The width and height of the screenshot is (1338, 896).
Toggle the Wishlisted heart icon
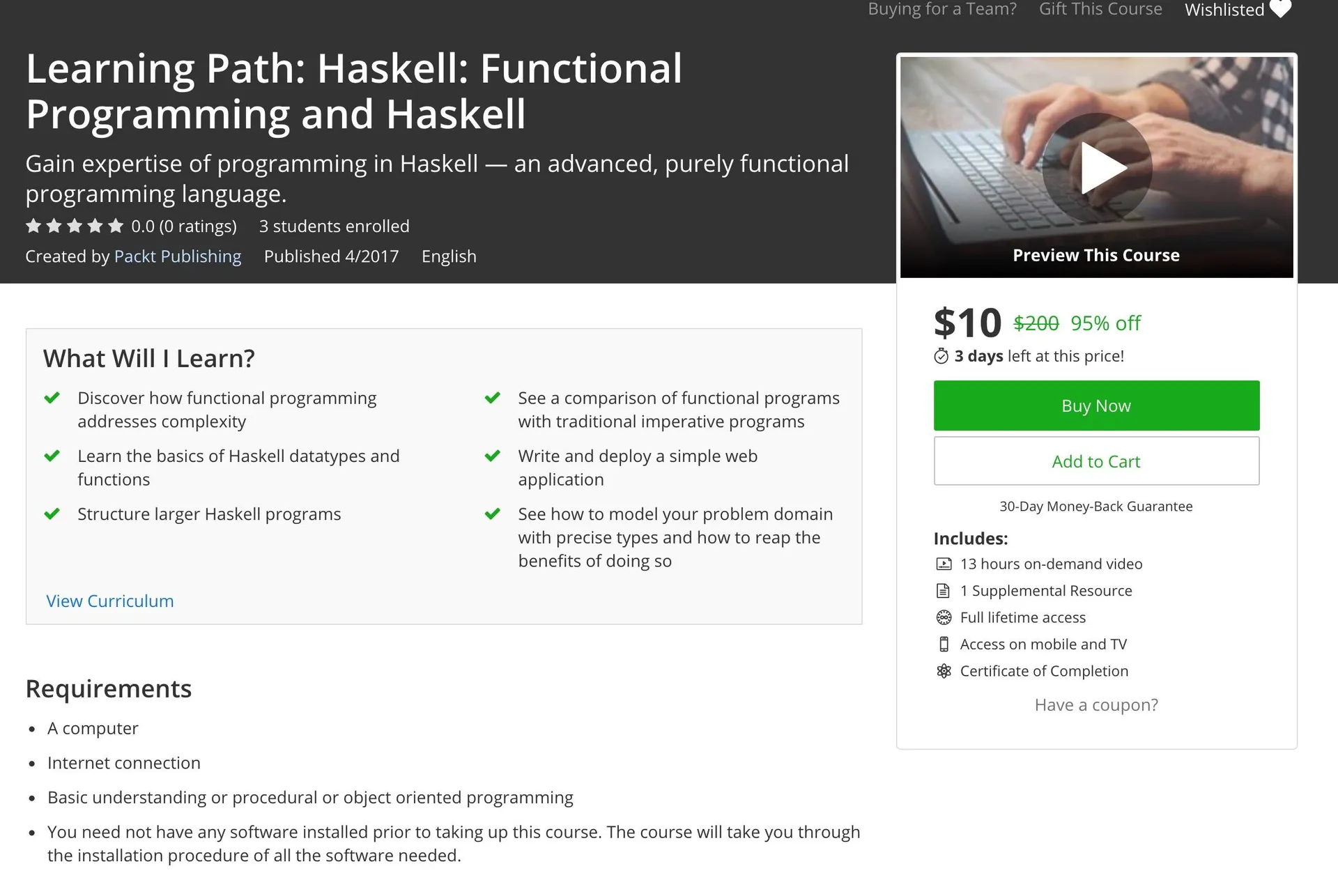coord(1280,9)
